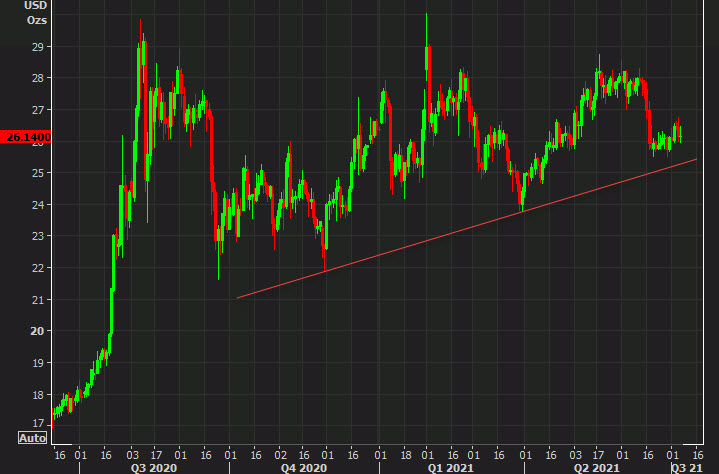
Task: Click the 20 price level on axis
Action: 39,331
